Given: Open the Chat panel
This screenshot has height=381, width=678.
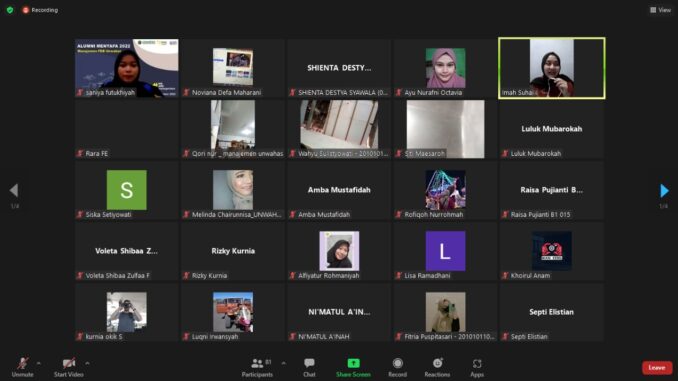Looking at the screenshot, I should click(309, 367).
